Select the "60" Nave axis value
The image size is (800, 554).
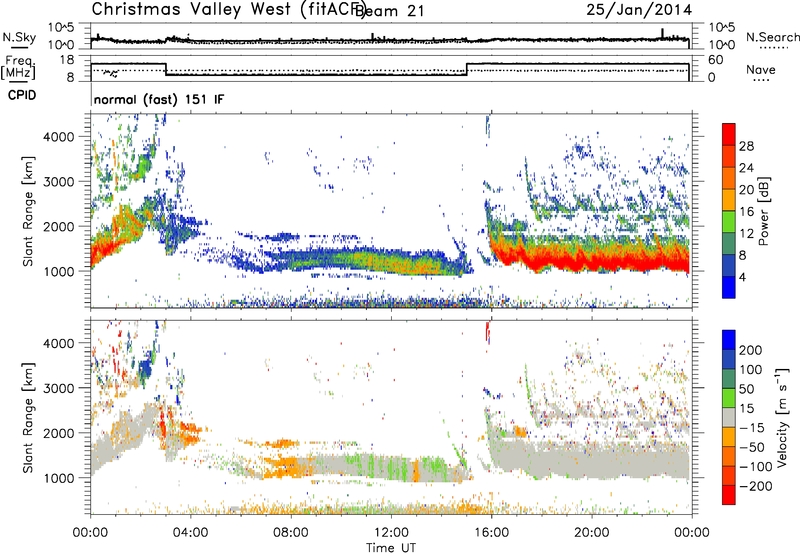click(x=716, y=60)
